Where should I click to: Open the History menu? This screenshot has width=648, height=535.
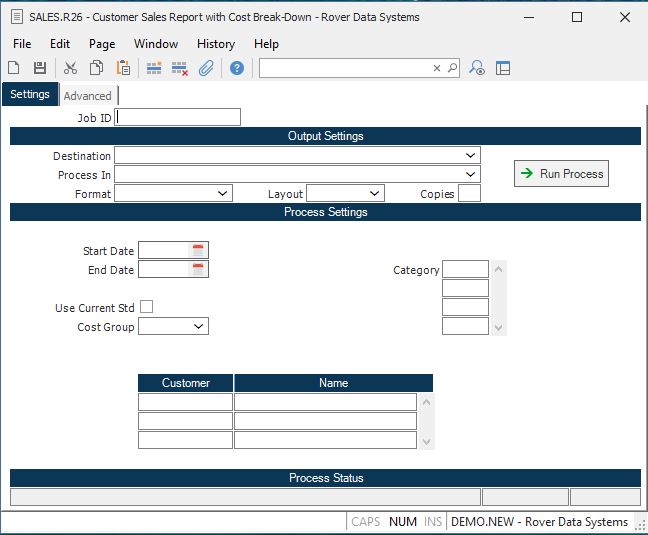[215, 44]
